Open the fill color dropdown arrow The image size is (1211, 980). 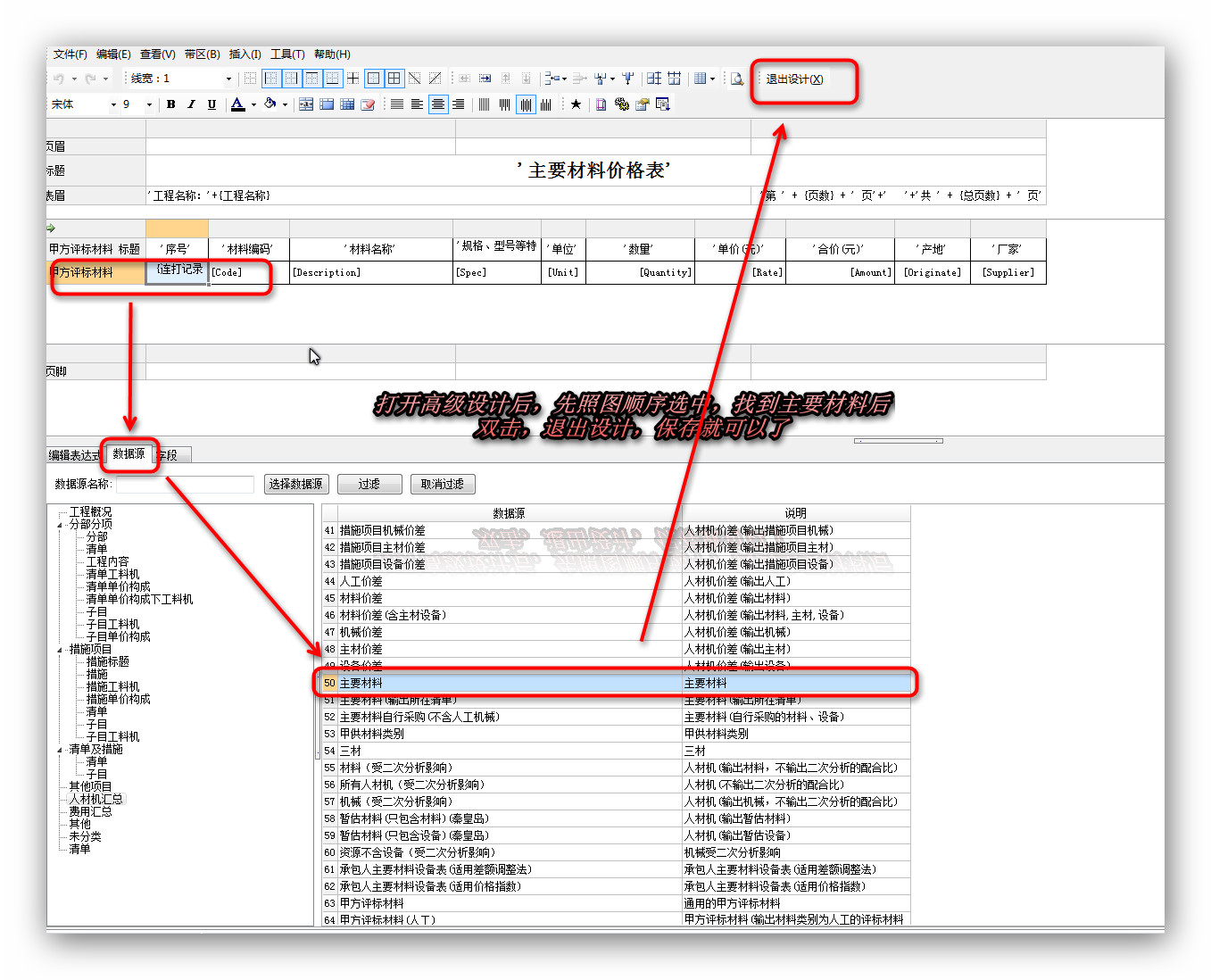click(285, 104)
